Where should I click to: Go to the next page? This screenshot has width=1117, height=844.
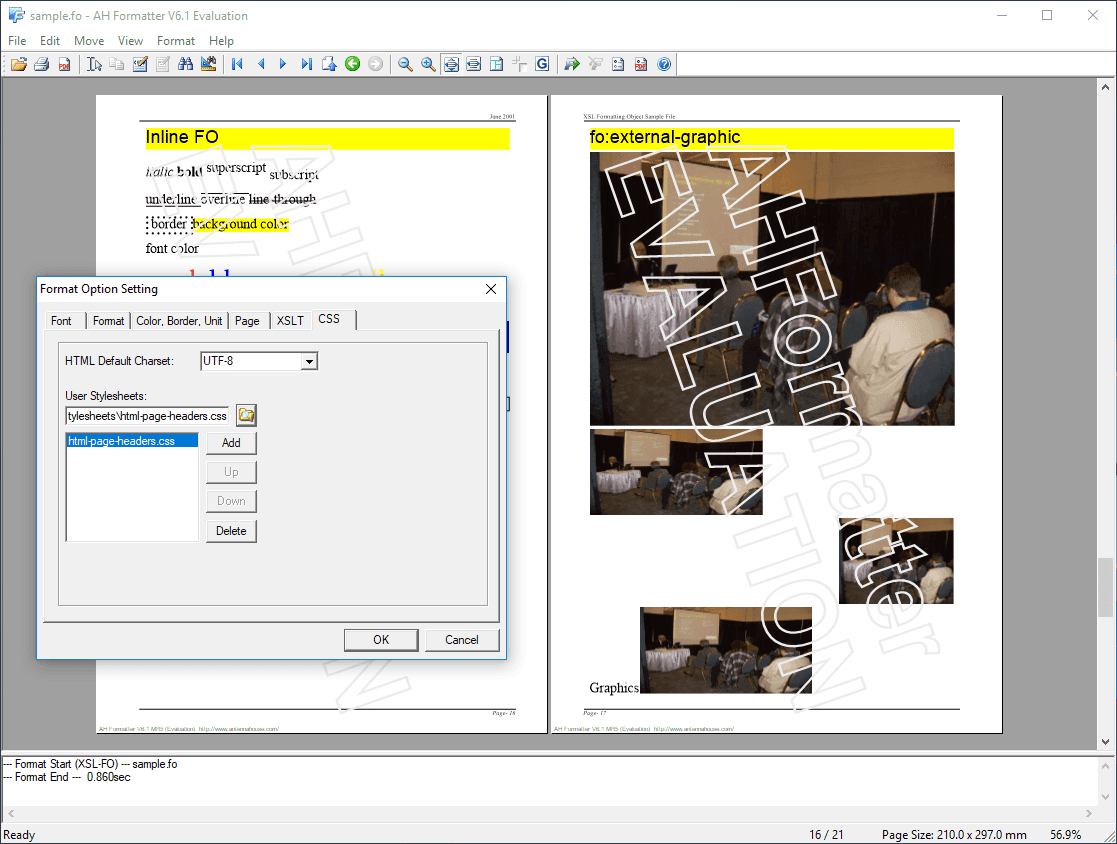(x=284, y=64)
